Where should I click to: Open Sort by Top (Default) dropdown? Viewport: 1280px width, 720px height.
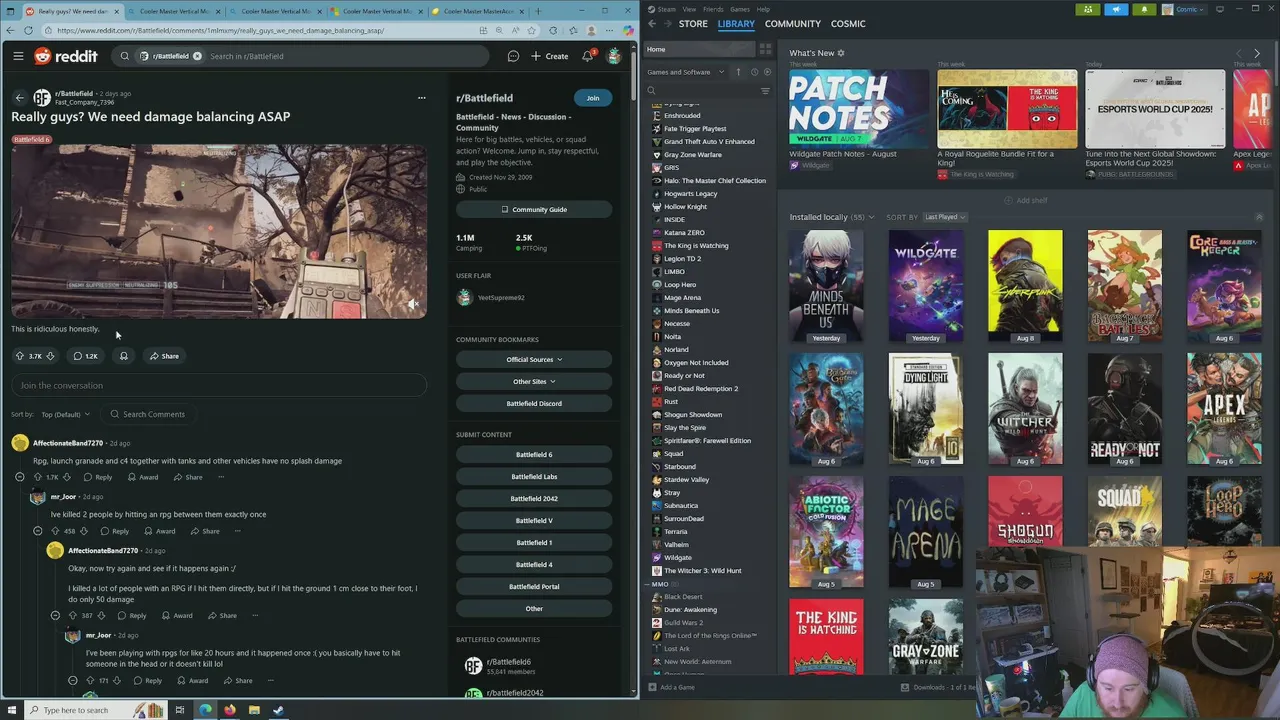pos(65,414)
